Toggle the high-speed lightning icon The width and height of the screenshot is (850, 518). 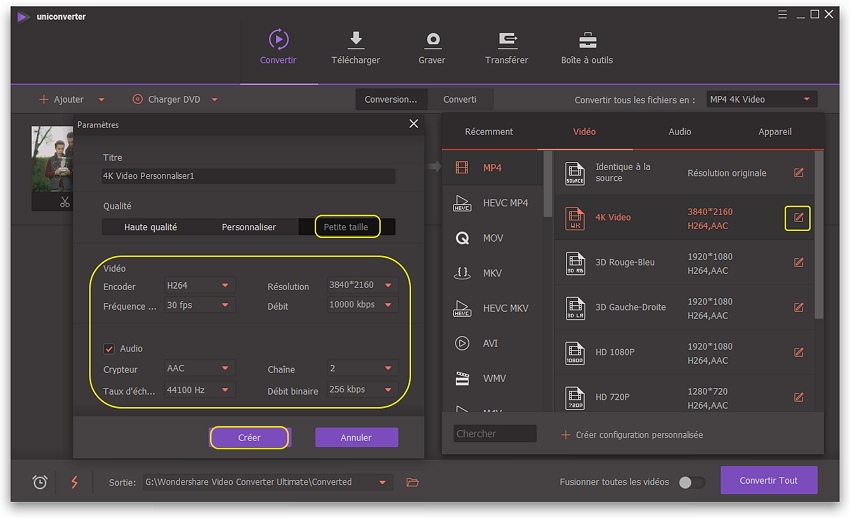click(74, 482)
